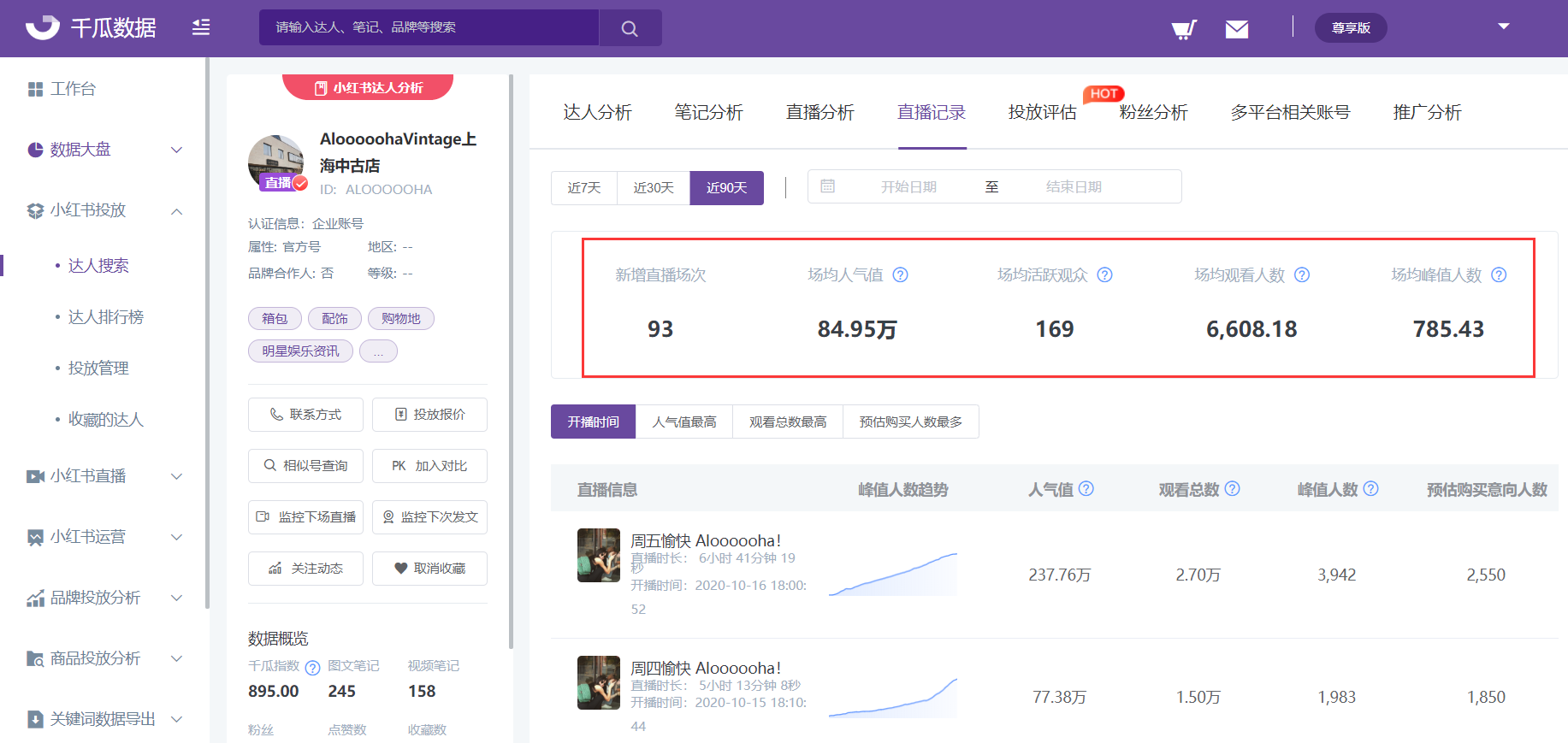Collapse the sidebar with the menu fold icon
The width and height of the screenshot is (1568, 743).
click(201, 27)
